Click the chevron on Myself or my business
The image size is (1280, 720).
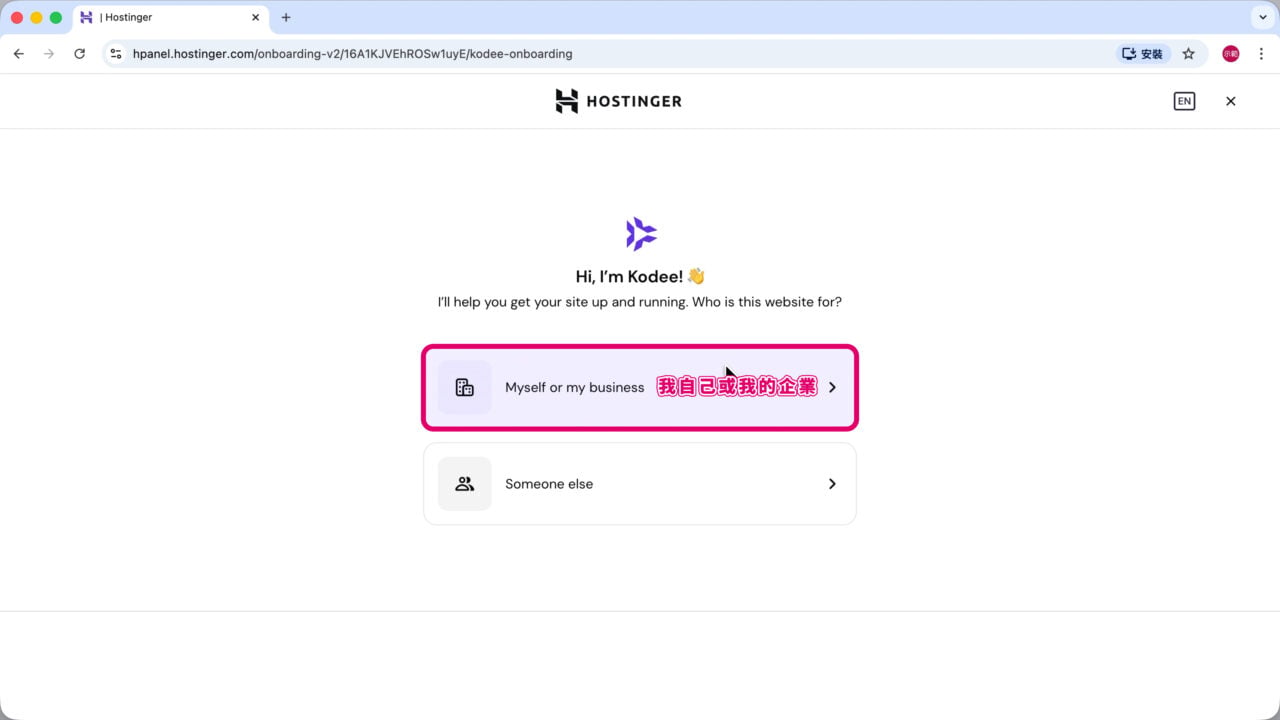point(832,388)
